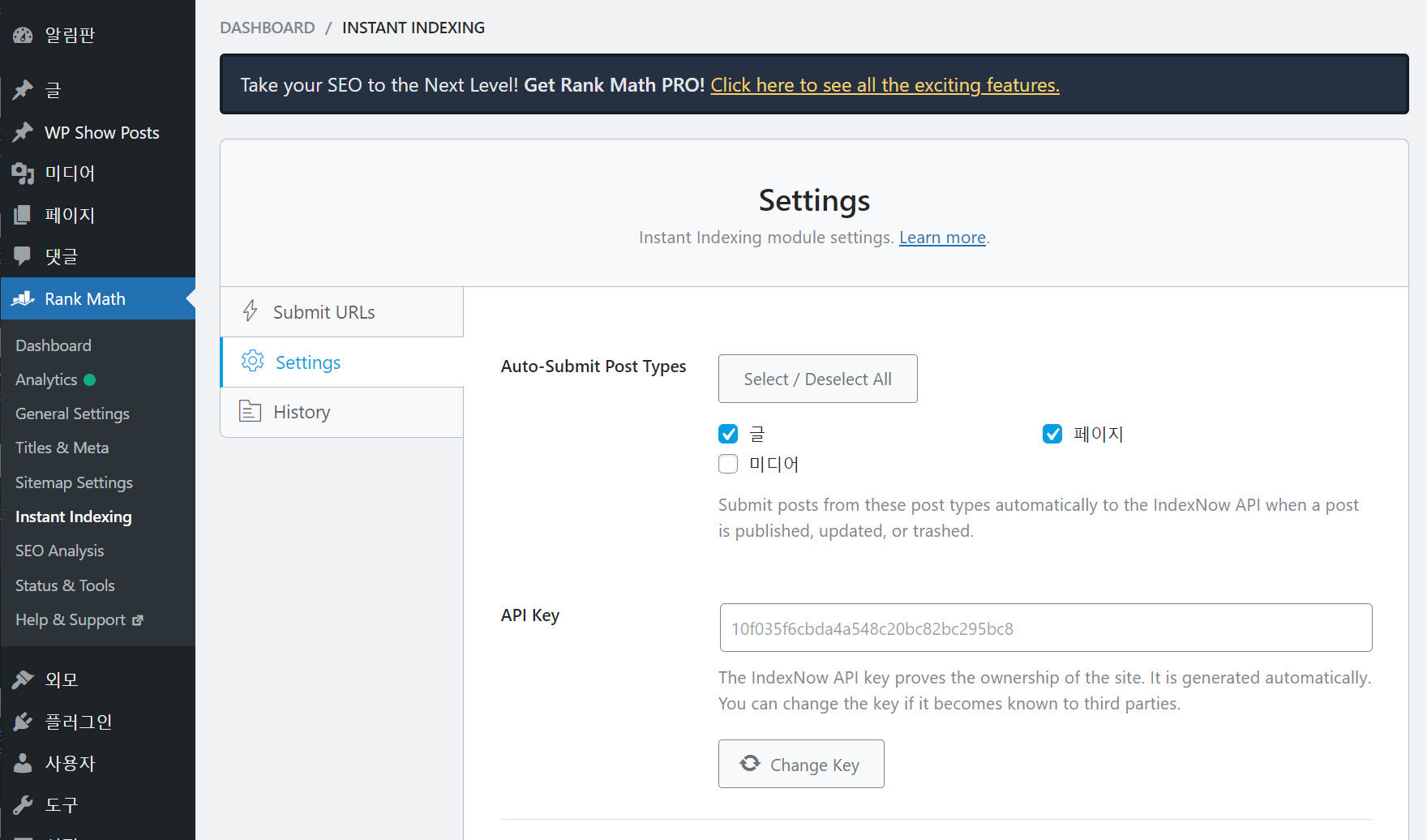The image size is (1427, 840).
Task: Open the 사용자 menu label
Action: point(70,763)
